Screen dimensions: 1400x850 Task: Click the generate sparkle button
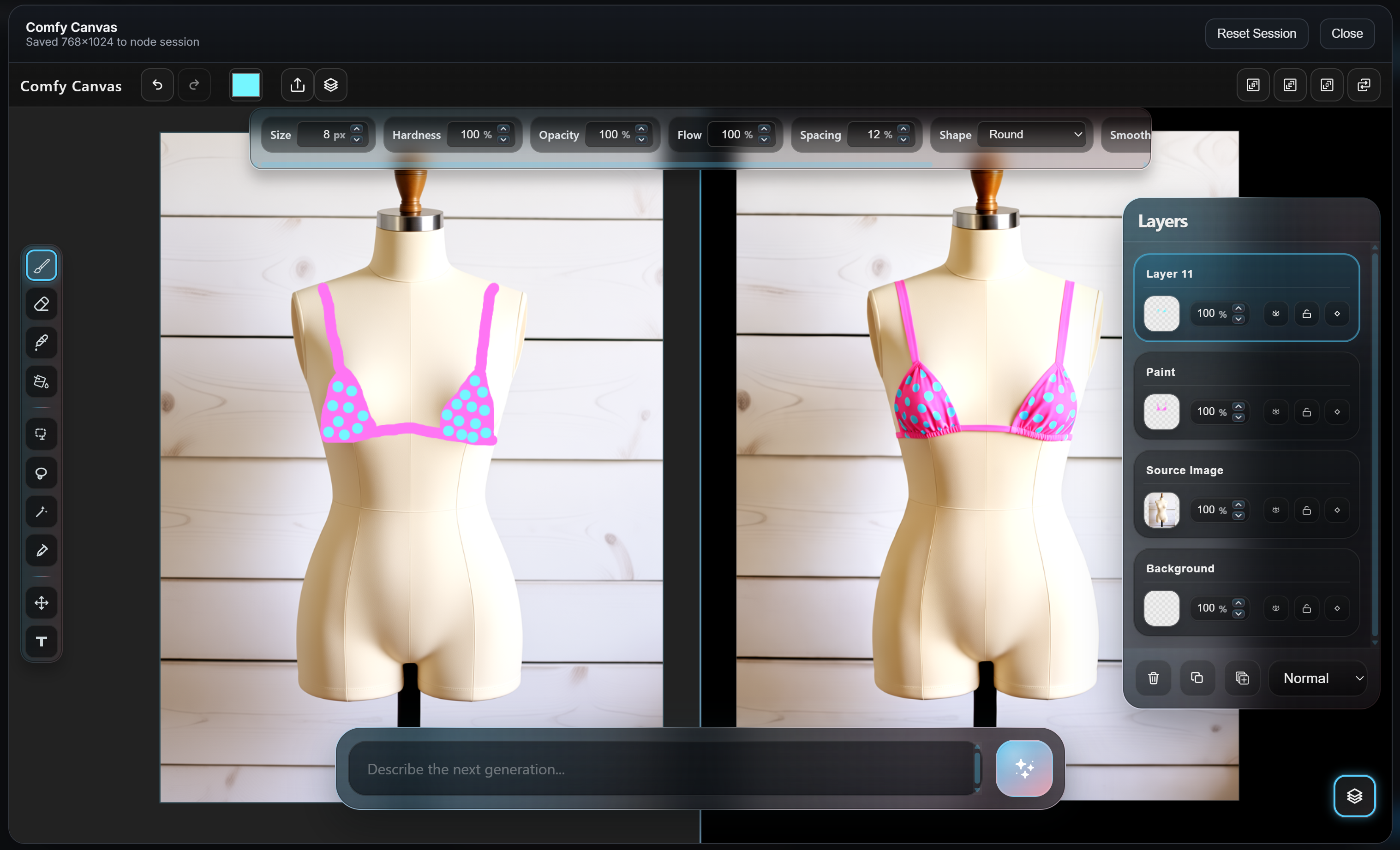1024,768
